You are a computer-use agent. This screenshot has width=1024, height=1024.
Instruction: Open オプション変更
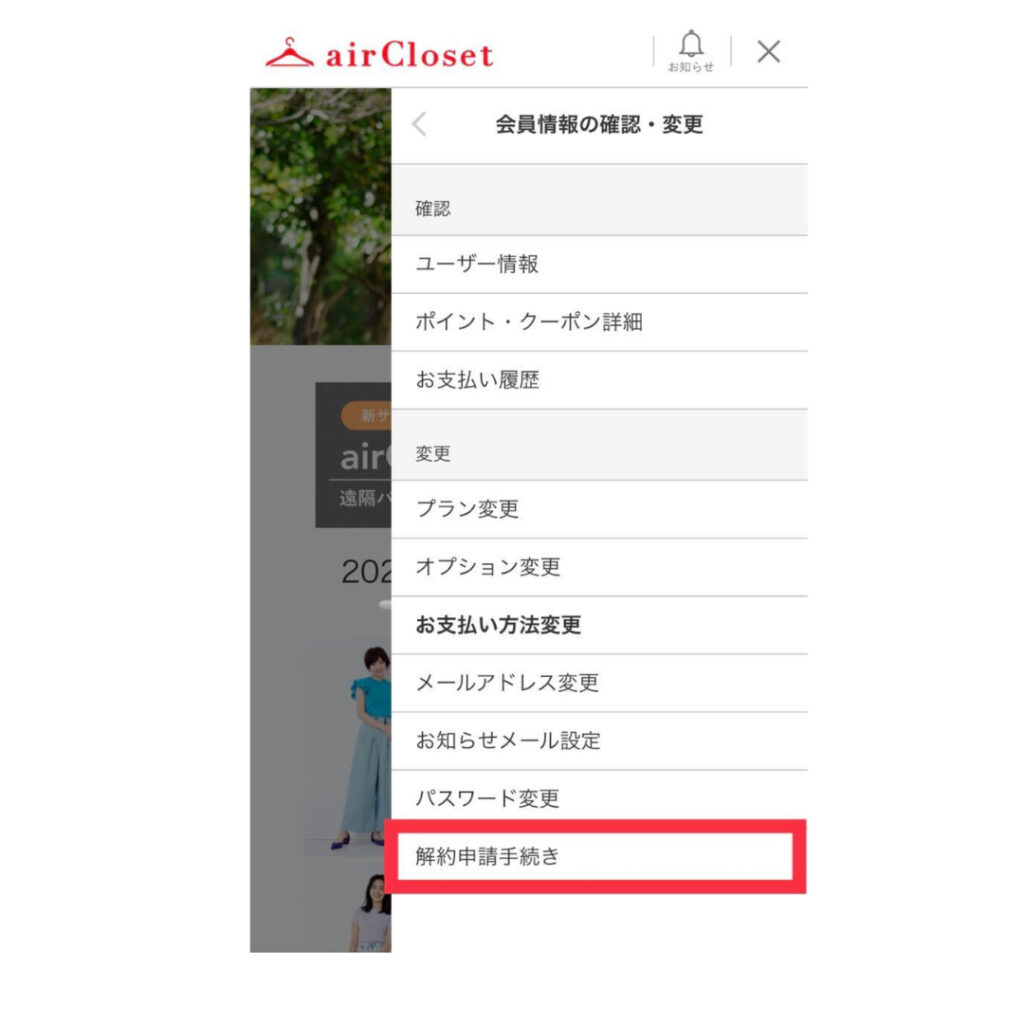click(599, 567)
